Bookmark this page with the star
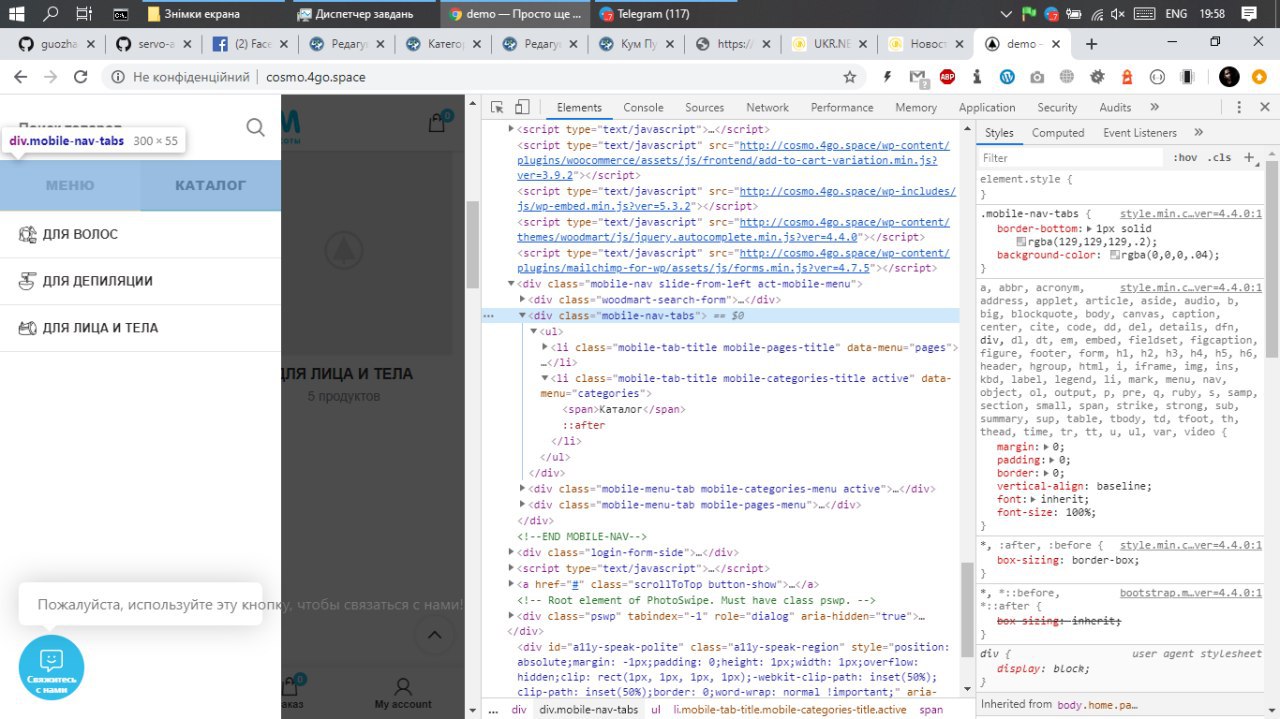Image resolution: width=1280 pixels, height=719 pixels. (850, 77)
